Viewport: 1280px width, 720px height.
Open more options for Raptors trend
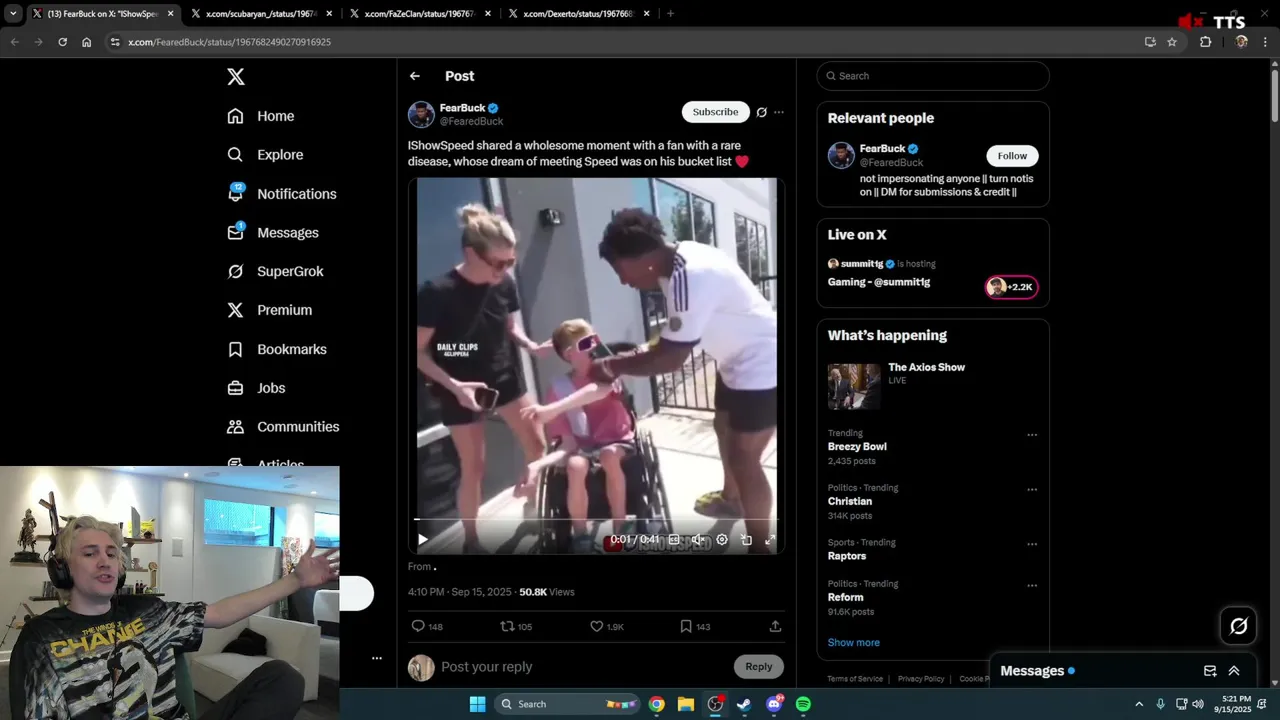tap(1032, 544)
